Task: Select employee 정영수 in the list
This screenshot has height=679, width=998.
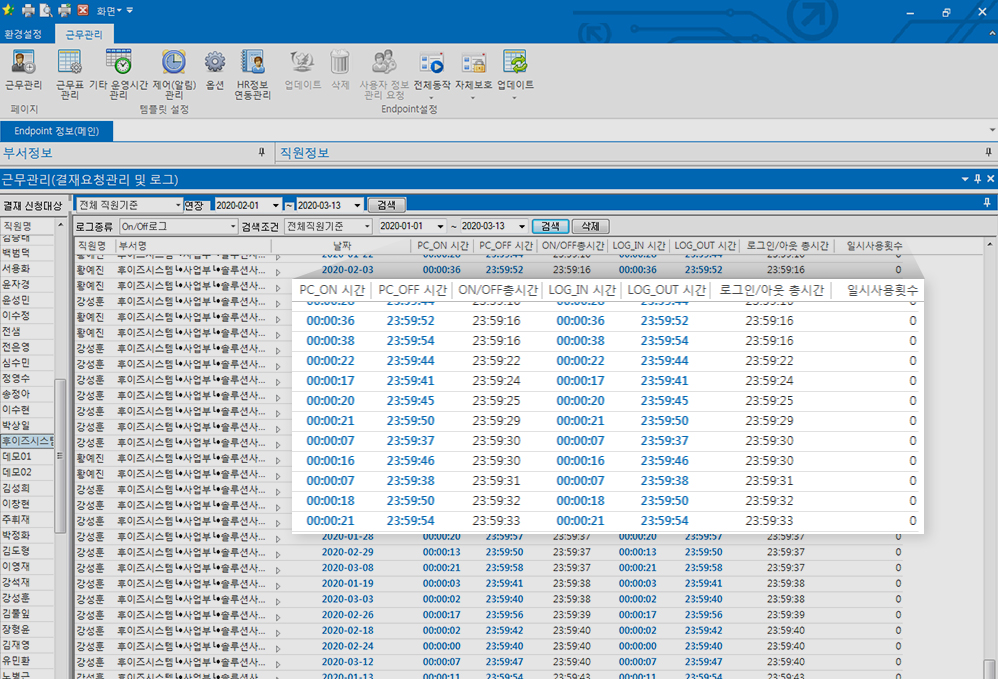Action: (27, 379)
